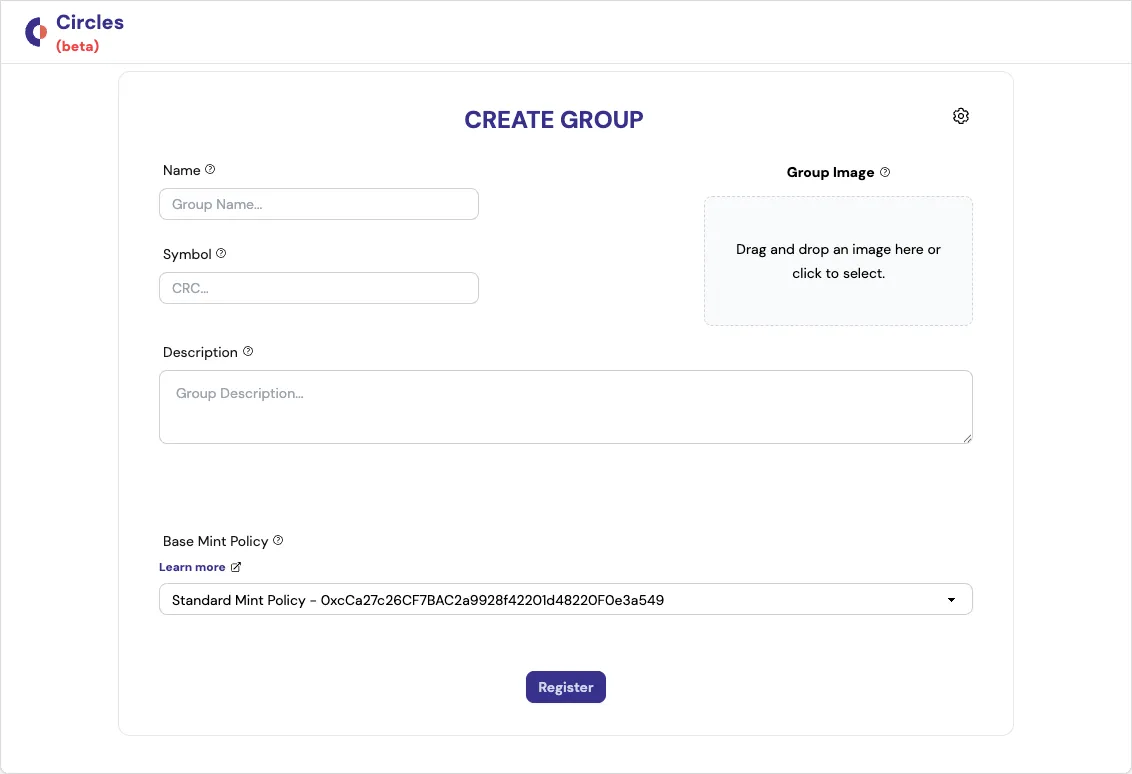
Task: Click the Description help icon
Action: 248,352
